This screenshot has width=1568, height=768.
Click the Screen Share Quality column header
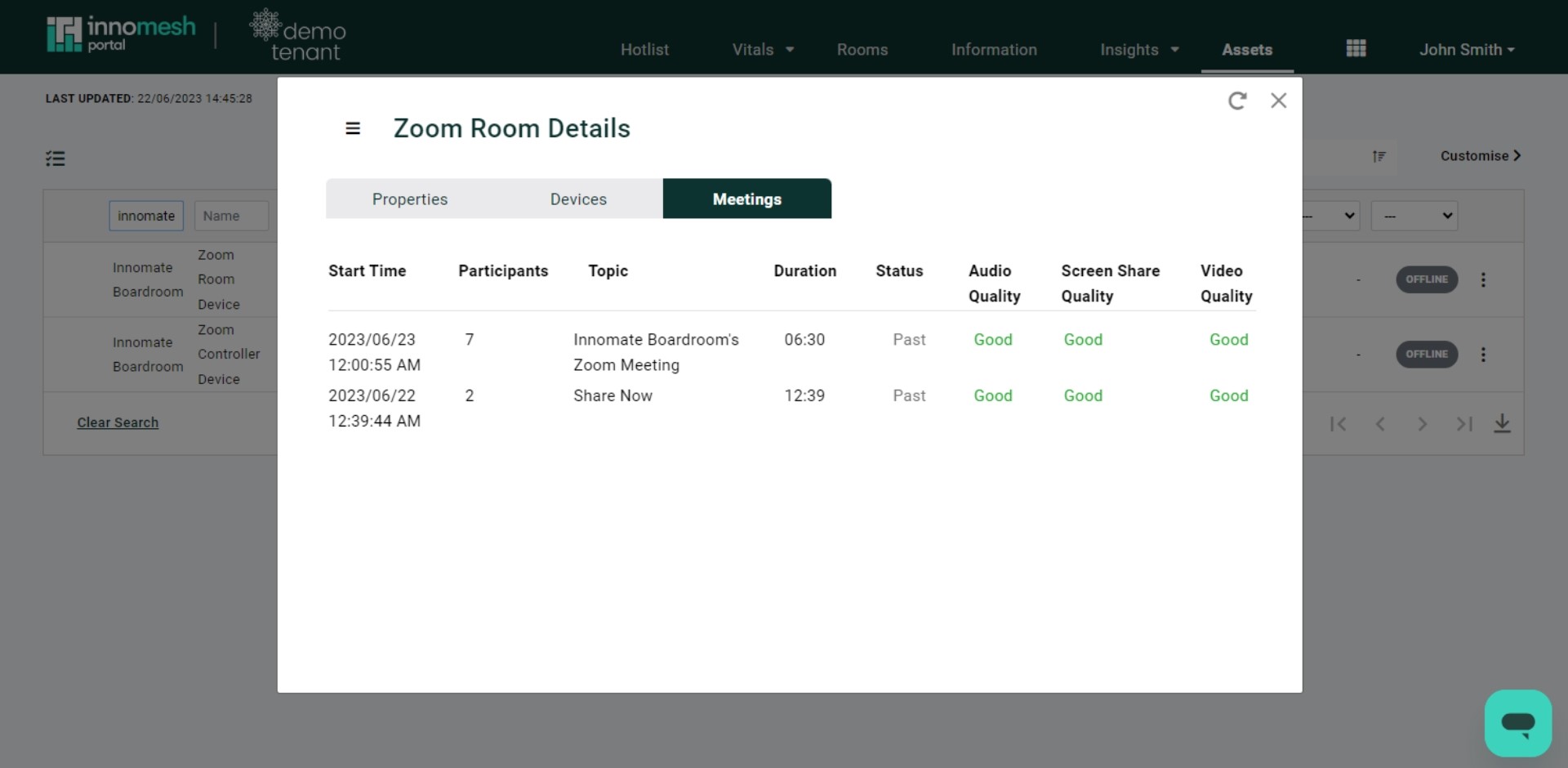pyautogui.click(x=1111, y=284)
